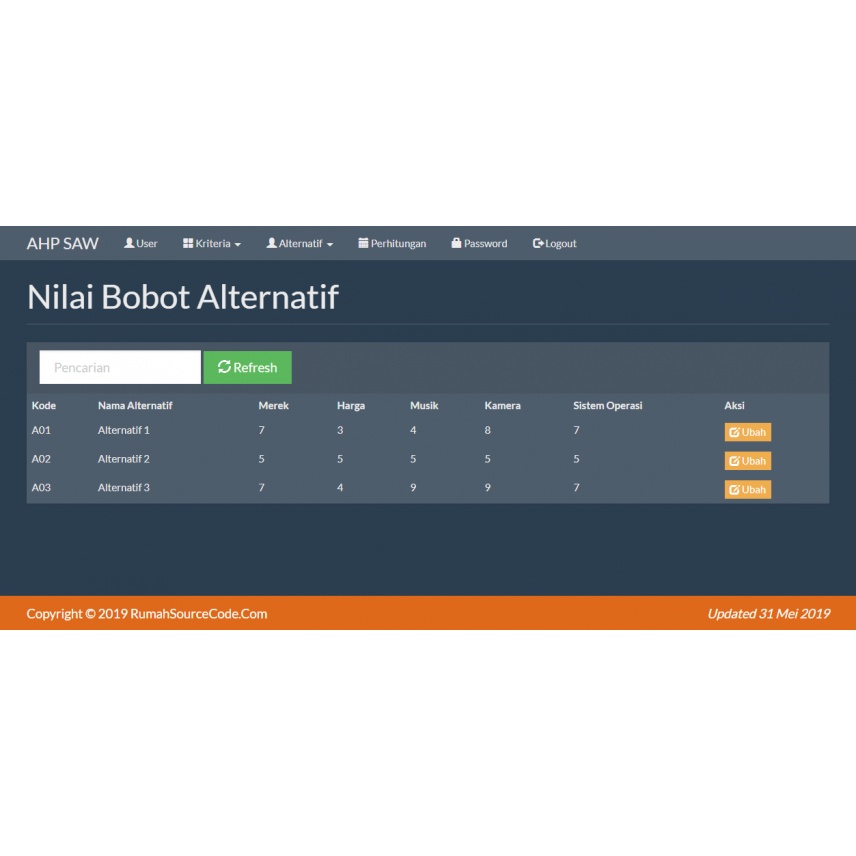Click the green Refresh button
The height and width of the screenshot is (856, 856).
[x=247, y=367]
